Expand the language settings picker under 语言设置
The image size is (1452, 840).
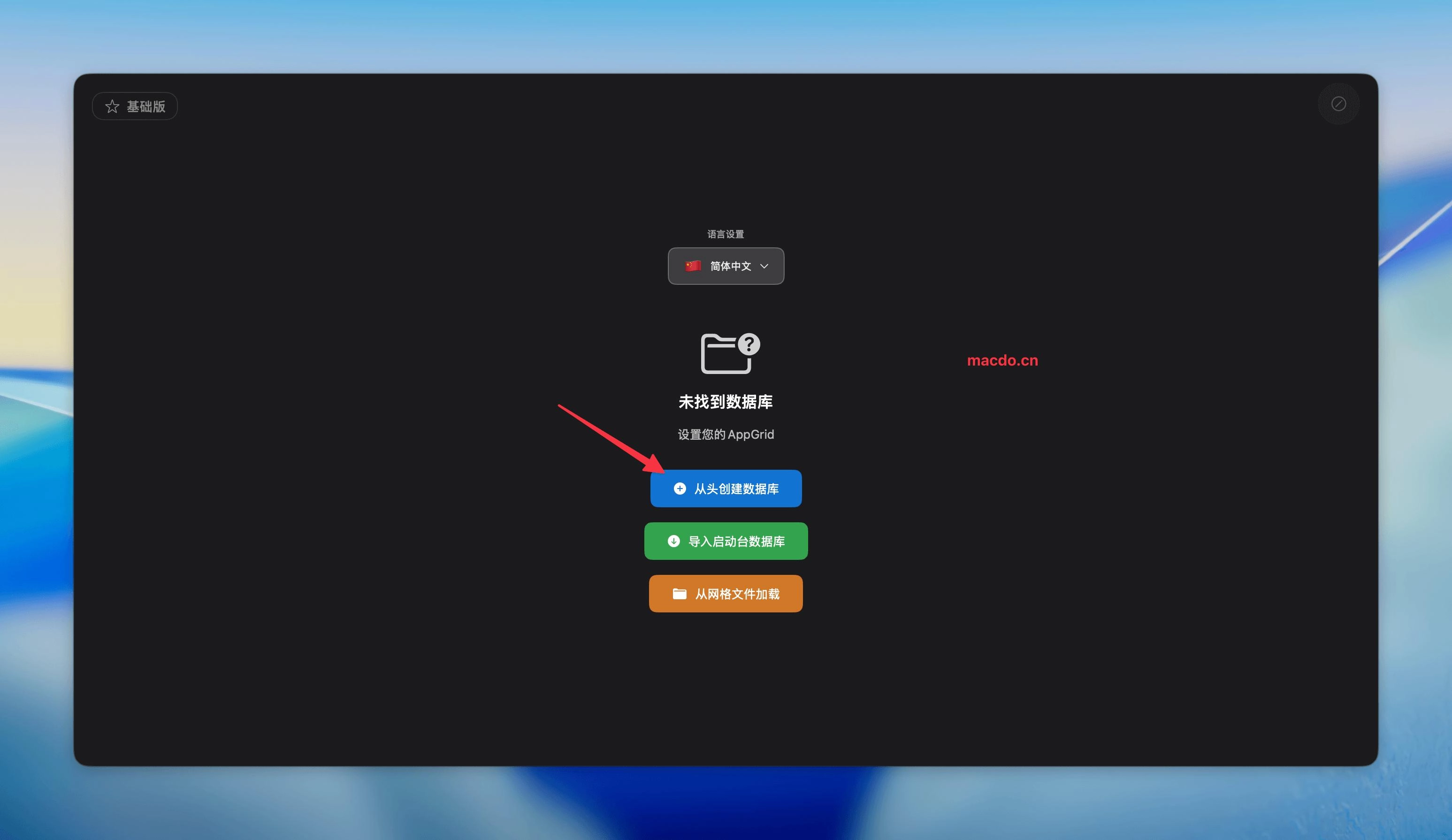pos(726,266)
